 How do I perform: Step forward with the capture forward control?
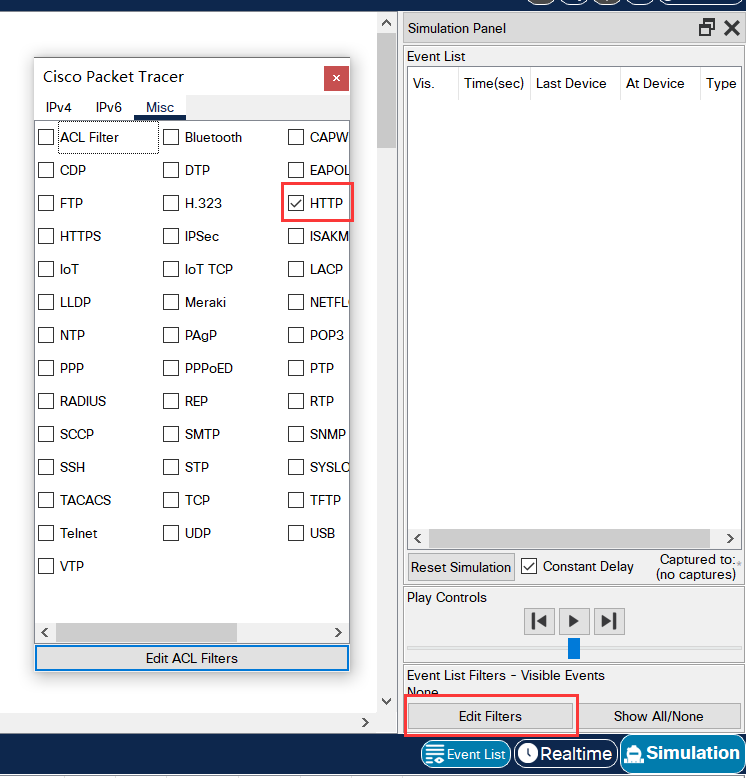609,621
